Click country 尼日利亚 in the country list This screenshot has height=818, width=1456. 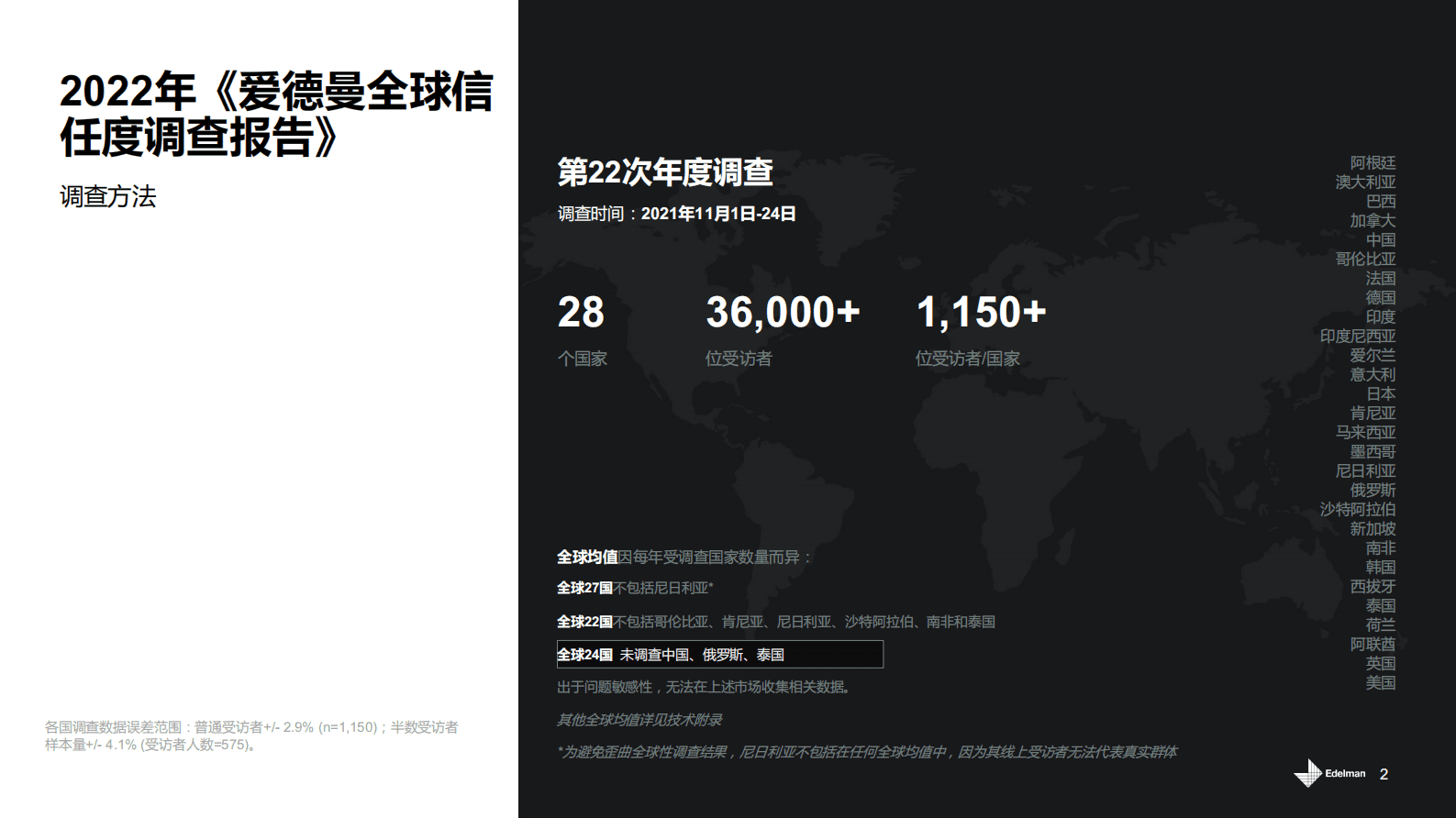point(1365,471)
